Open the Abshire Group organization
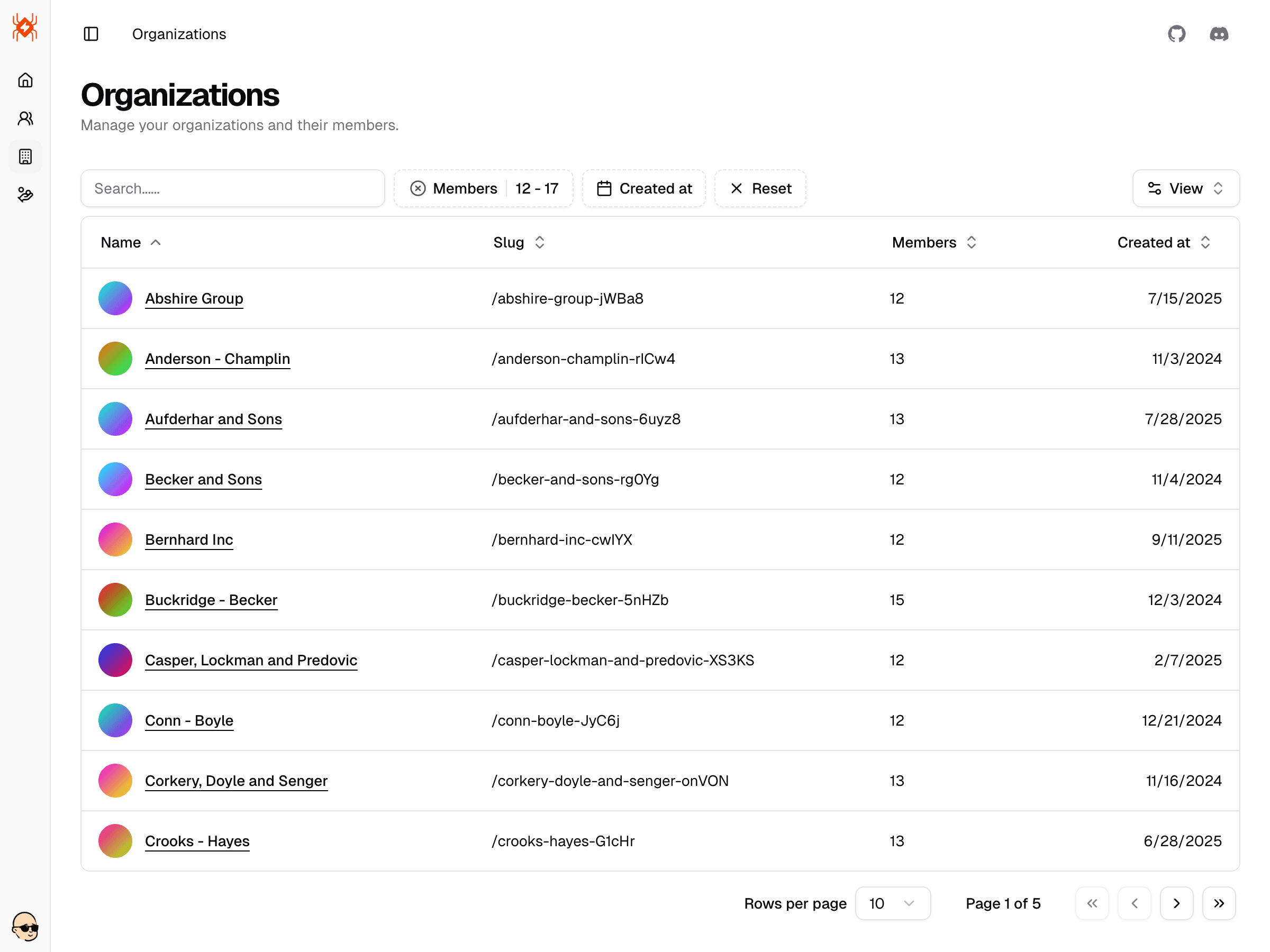Viewport: 1270px width, 952px height. pos(194,298)
